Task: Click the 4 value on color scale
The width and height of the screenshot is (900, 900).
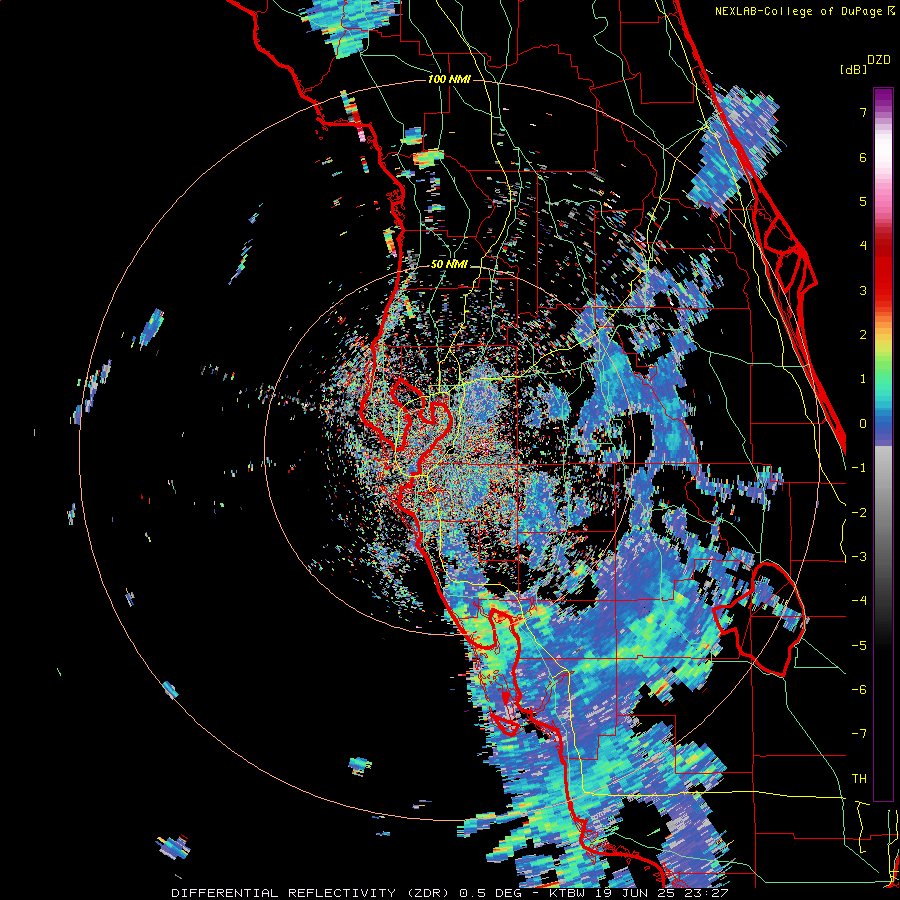Action: 863,246
